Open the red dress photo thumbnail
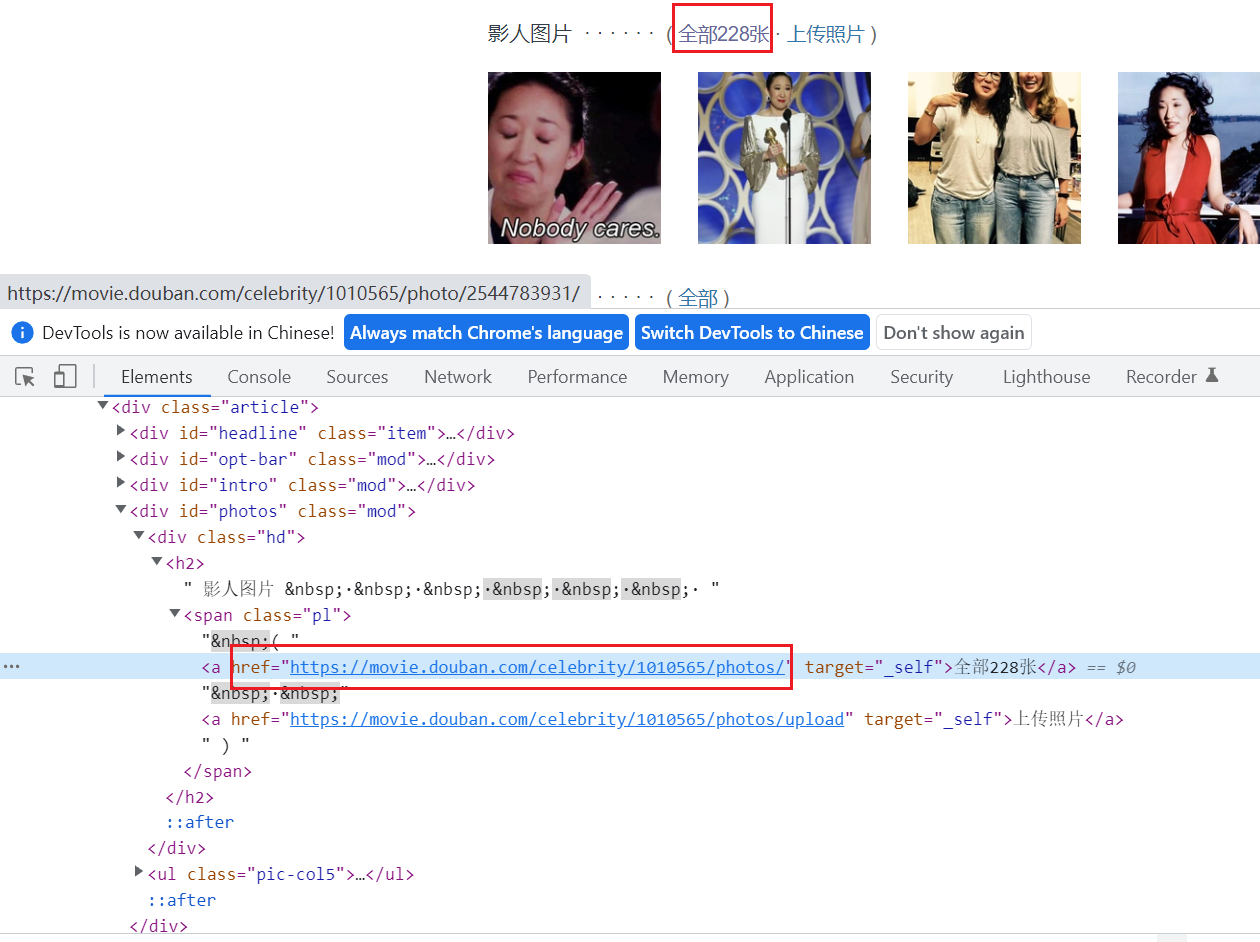 tap(1189, 158)
